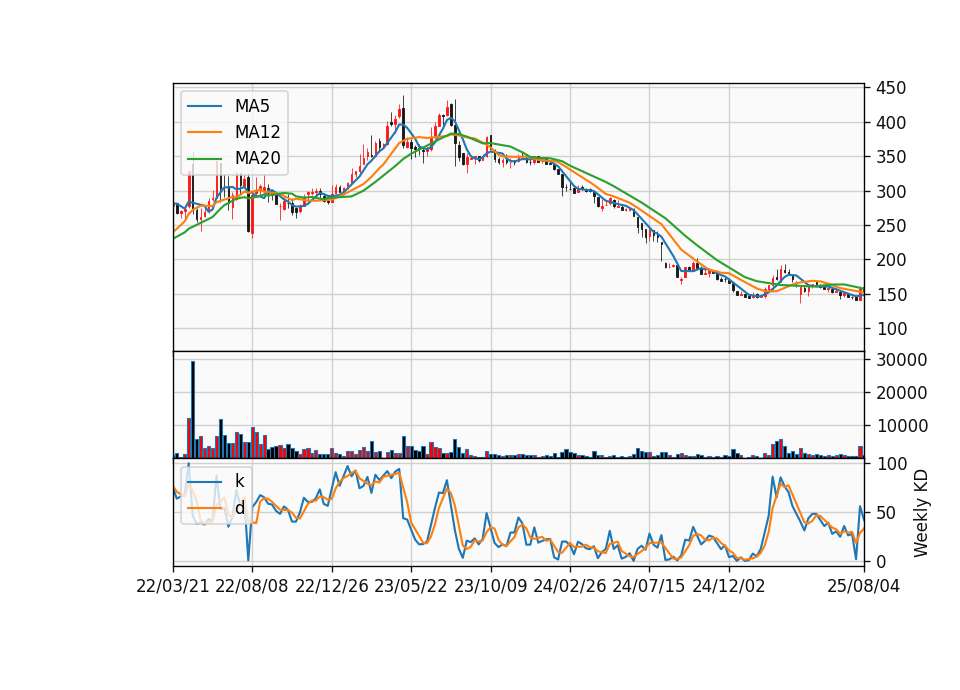Viewport: 960px width, 690px height.
Task: Click the Weekly KD axis title
Action: tap(921, 513)
